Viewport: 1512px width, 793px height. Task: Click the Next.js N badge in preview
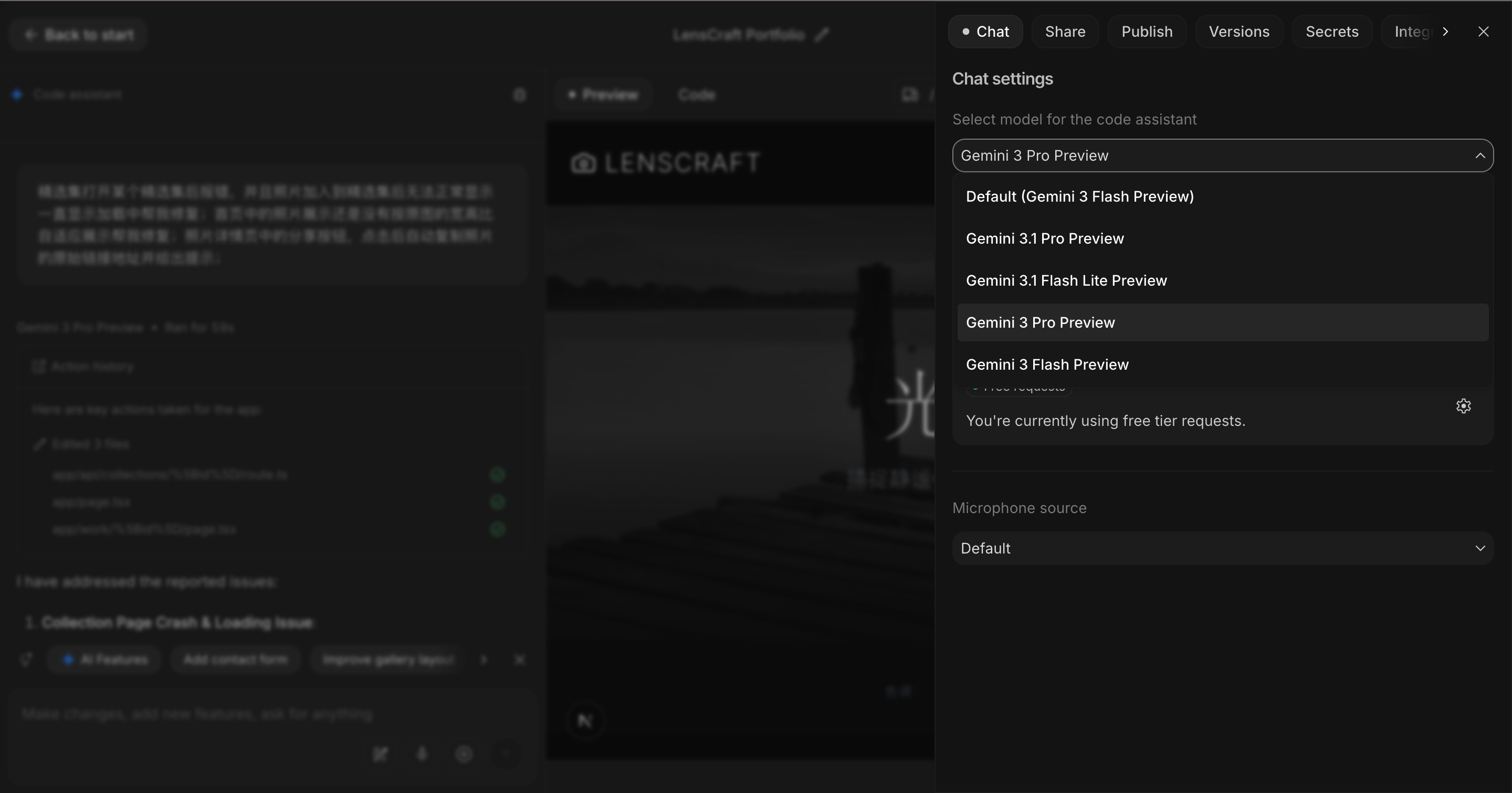585,720
